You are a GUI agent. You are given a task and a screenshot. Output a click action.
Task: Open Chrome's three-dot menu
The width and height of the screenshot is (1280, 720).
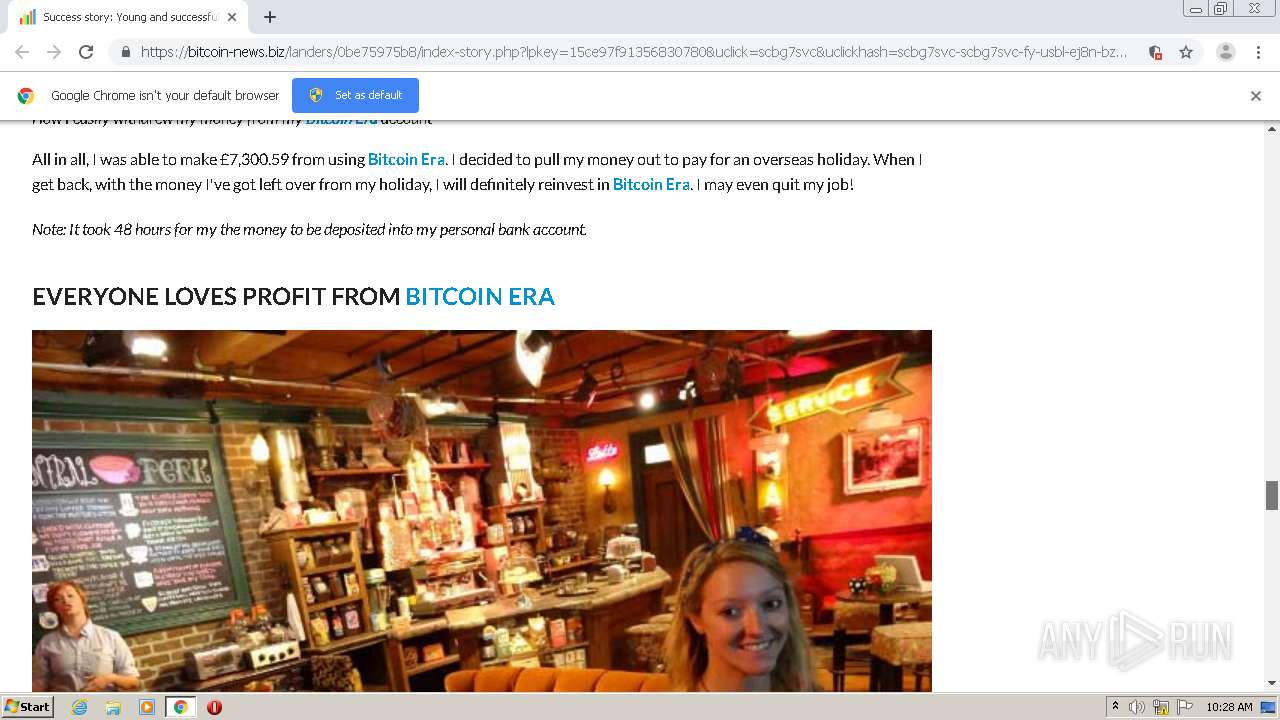1258,52
